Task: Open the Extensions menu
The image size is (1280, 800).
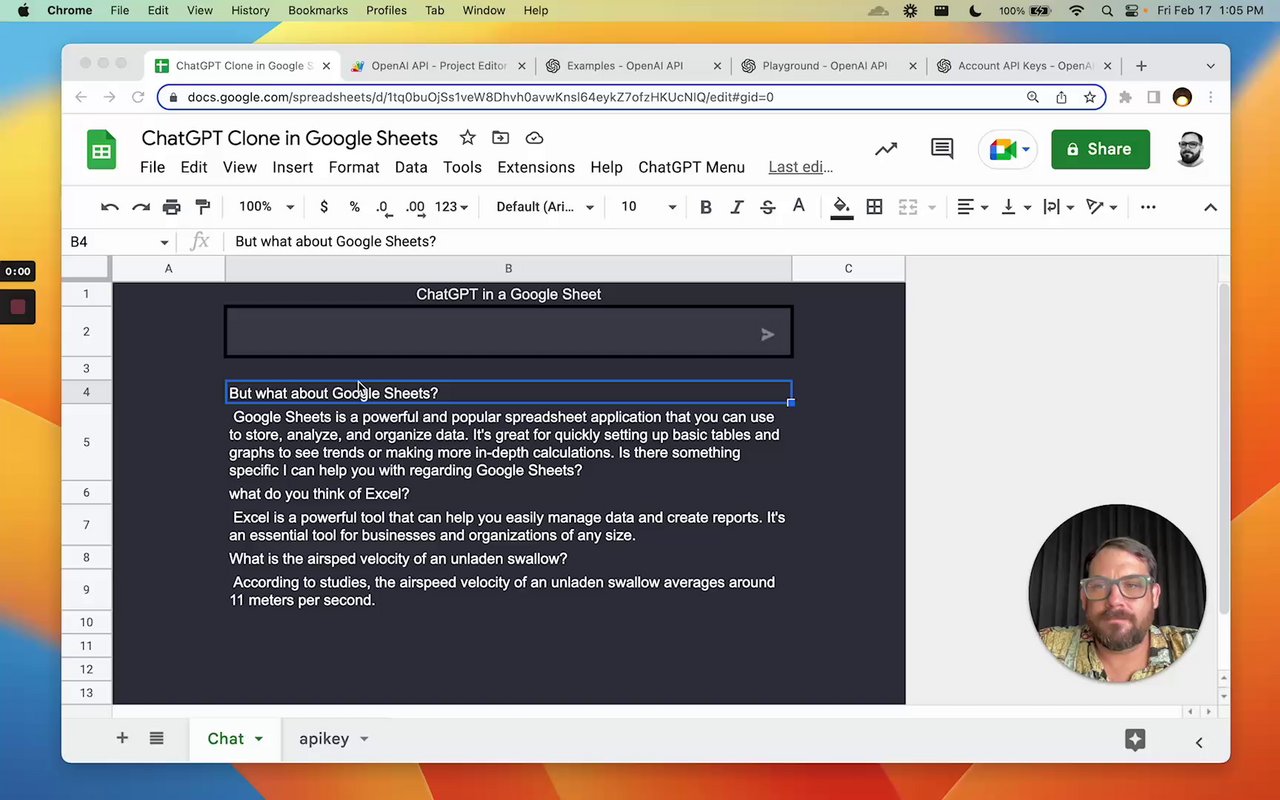Action: coord(536,167)
